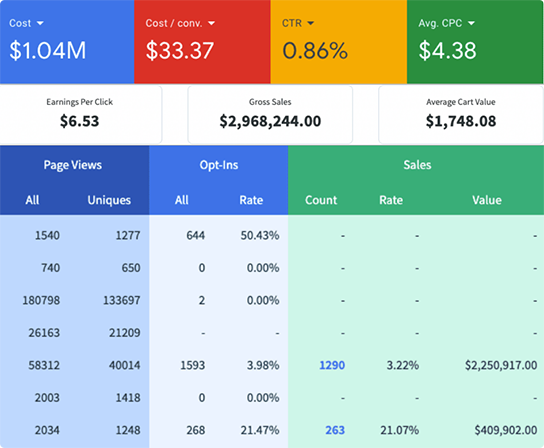Sort by Sales Value column header
The image size is (544, 448).
(487, 200)
